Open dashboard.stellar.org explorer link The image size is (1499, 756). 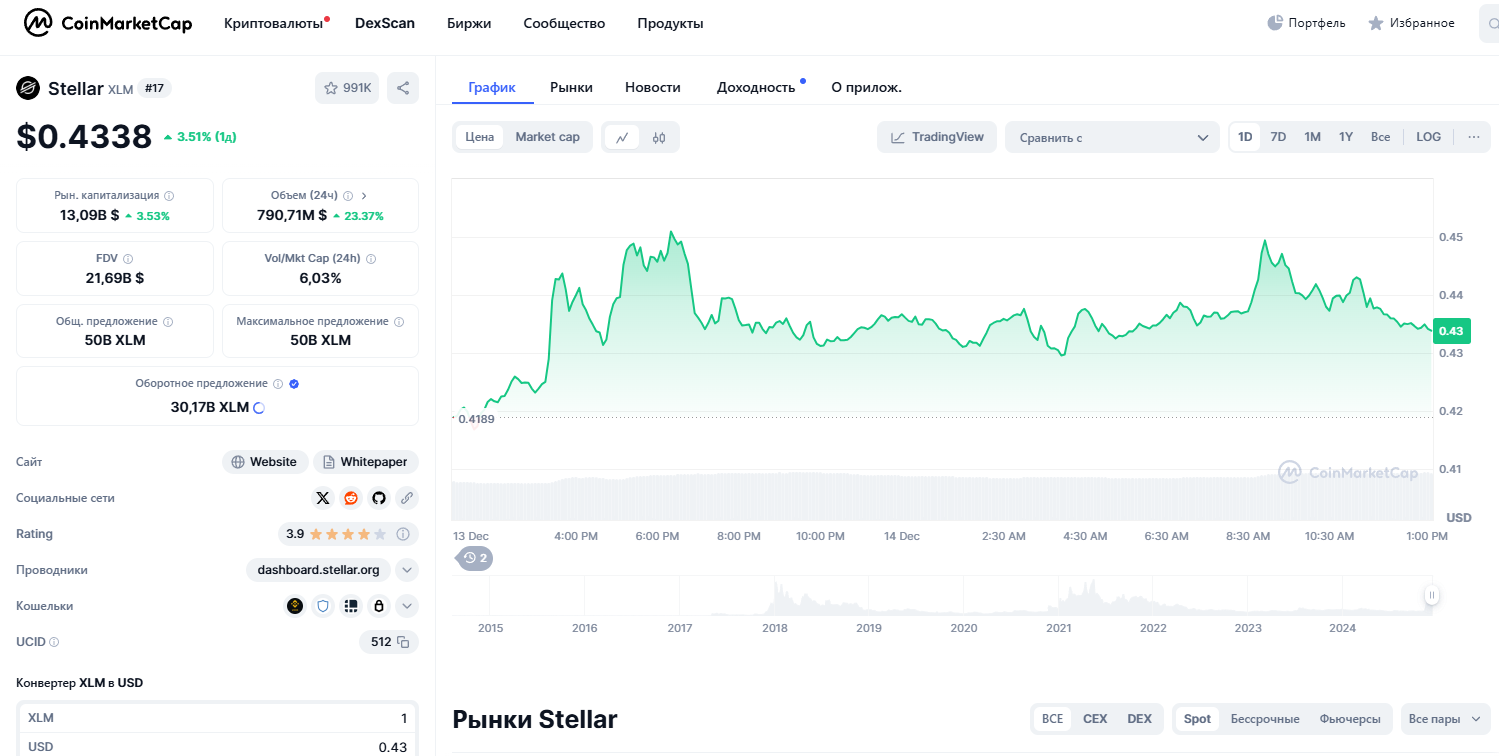(318, 570)
